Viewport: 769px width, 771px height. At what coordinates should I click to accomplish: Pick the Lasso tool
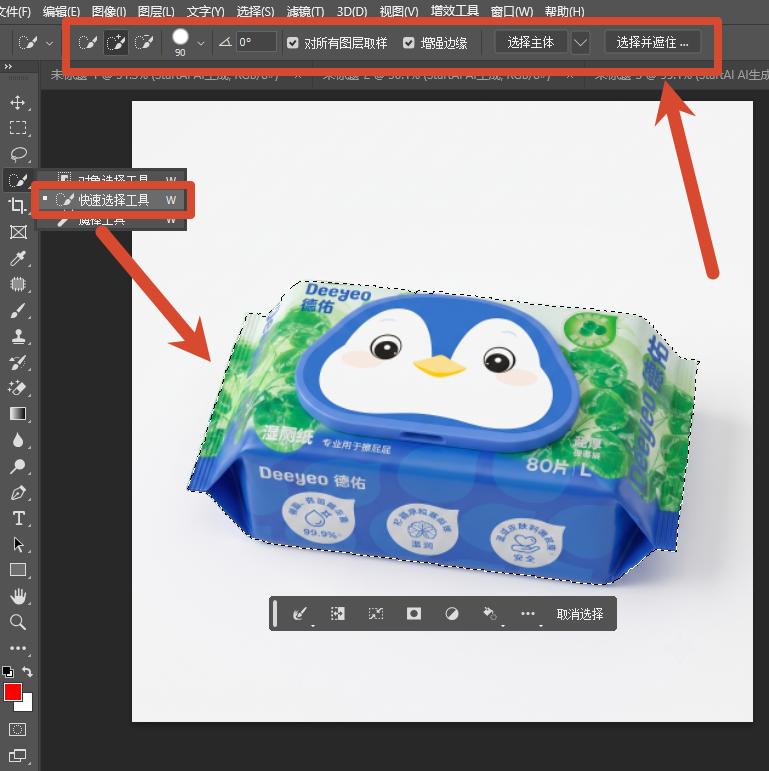[18, 154]
